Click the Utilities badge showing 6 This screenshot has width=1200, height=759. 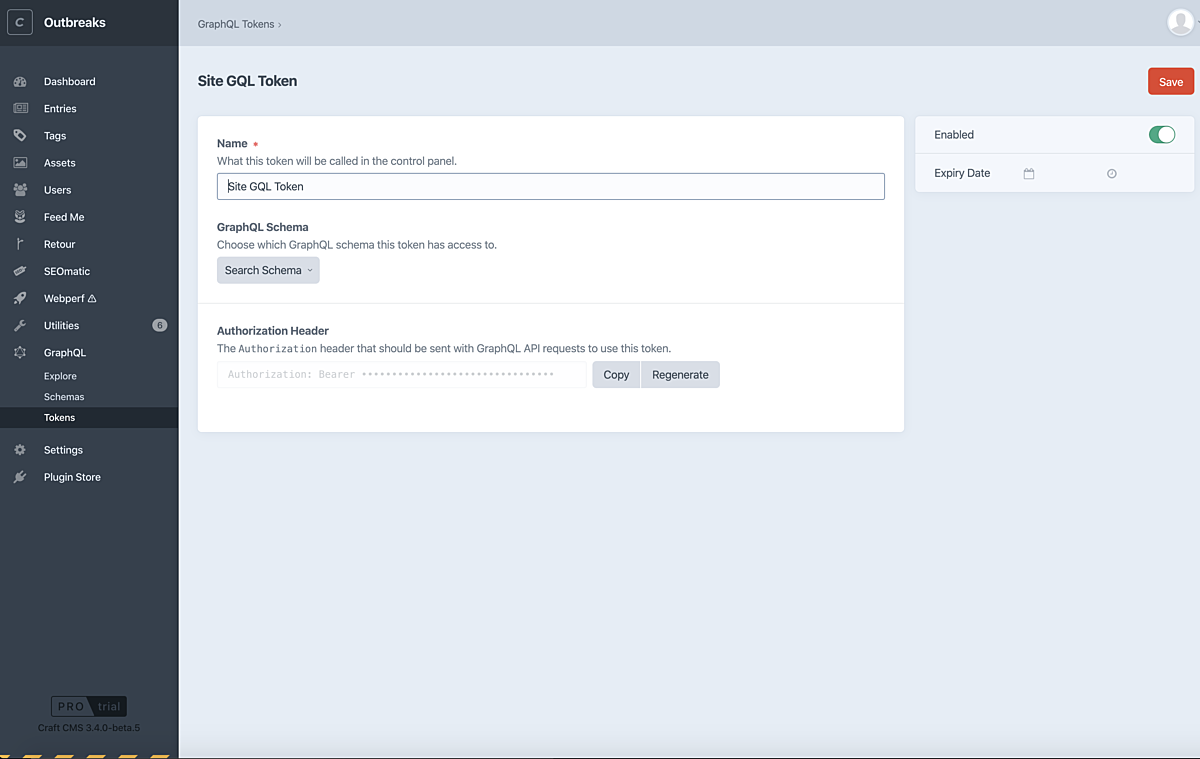[x=159, y=325]
